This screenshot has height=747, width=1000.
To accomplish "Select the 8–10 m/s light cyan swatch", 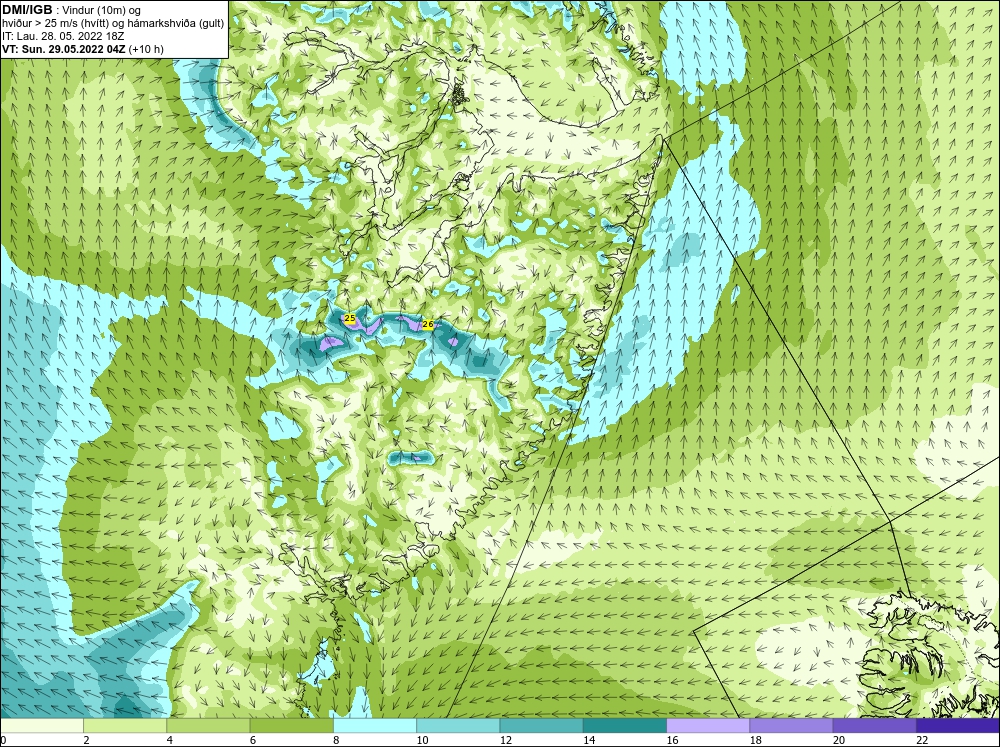I will click(374, 725).
